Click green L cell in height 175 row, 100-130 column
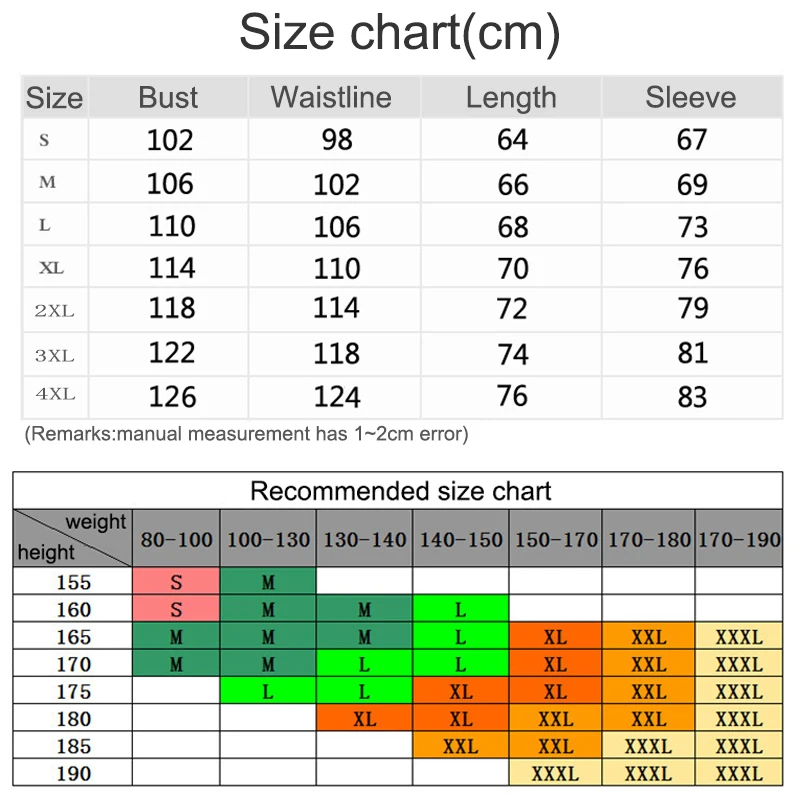The height and width of the screenshot is (800, 800). click(x=268, y=691)
